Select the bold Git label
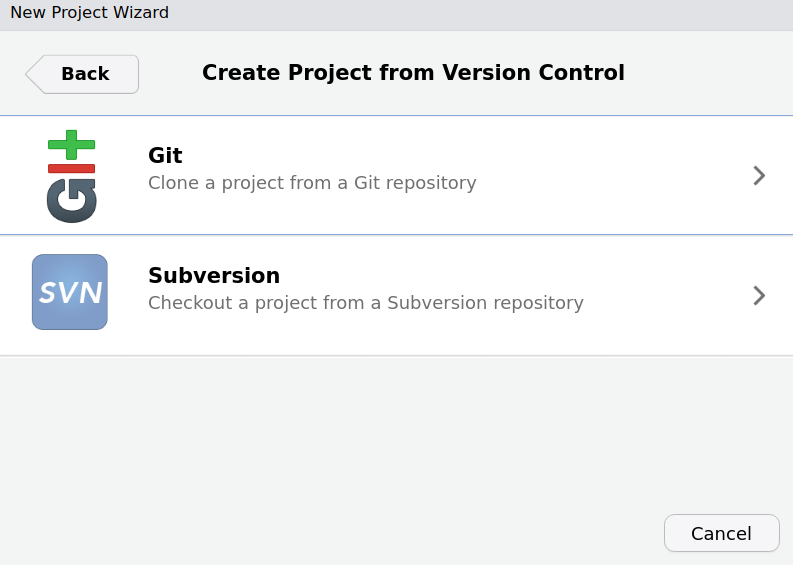793x565 pixels. [x=165, y=156]
